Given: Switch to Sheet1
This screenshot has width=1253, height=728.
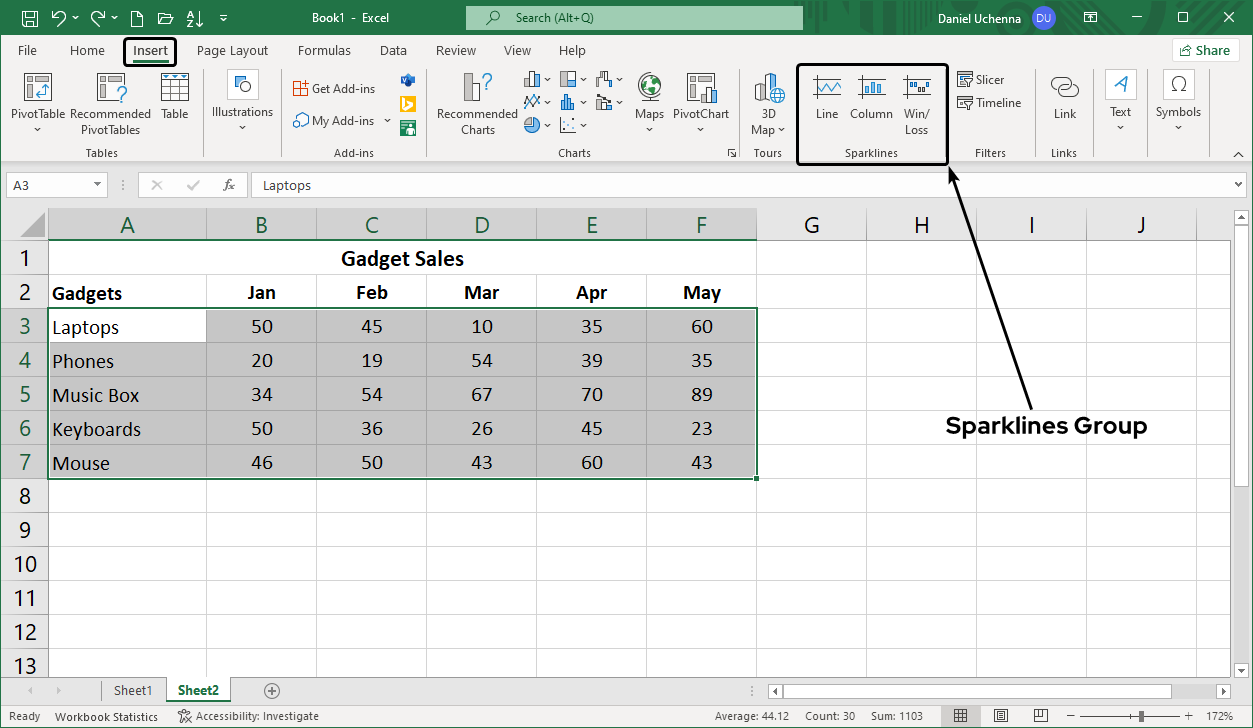Looking at the screenshot, I should click(x=133, y=690).
